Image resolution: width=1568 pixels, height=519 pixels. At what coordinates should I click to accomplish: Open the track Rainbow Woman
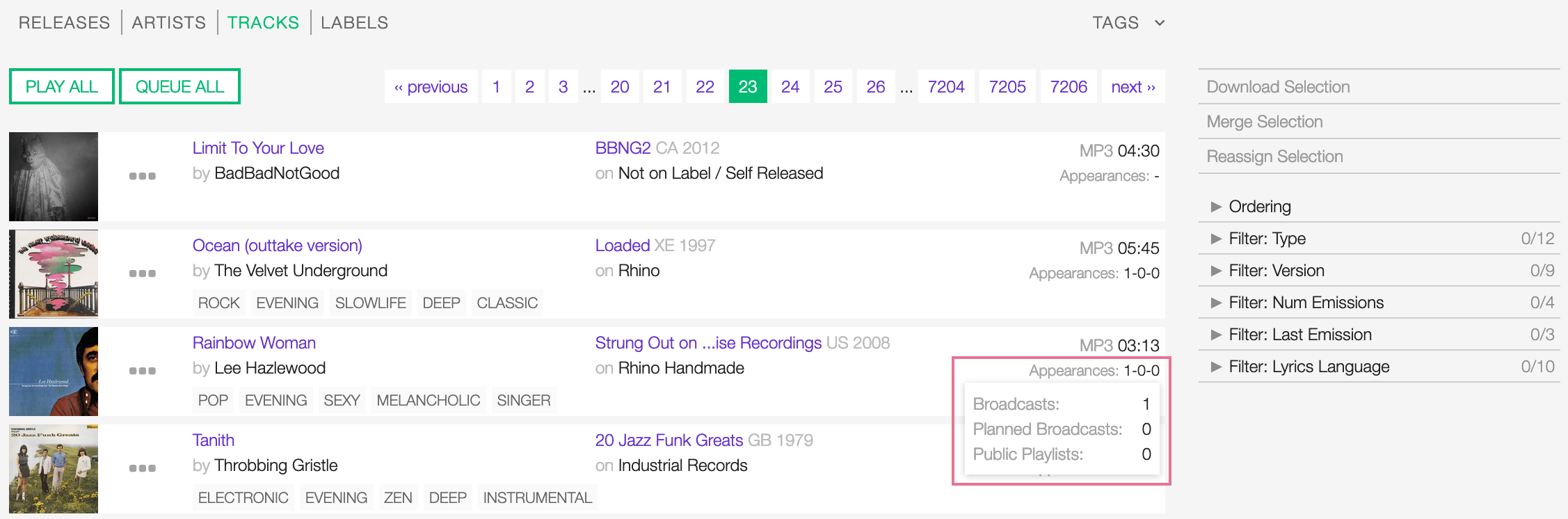click(x=254, y=343)
